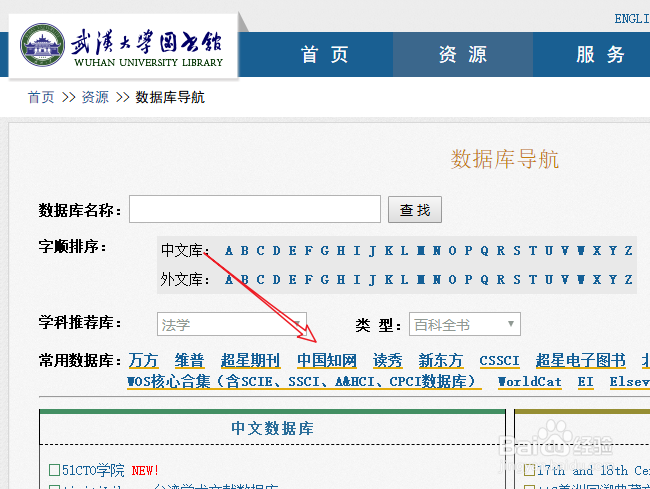650x489 pixels.
Task: Filter 中文库 by letter Q
Action: (x=485, y=251)
